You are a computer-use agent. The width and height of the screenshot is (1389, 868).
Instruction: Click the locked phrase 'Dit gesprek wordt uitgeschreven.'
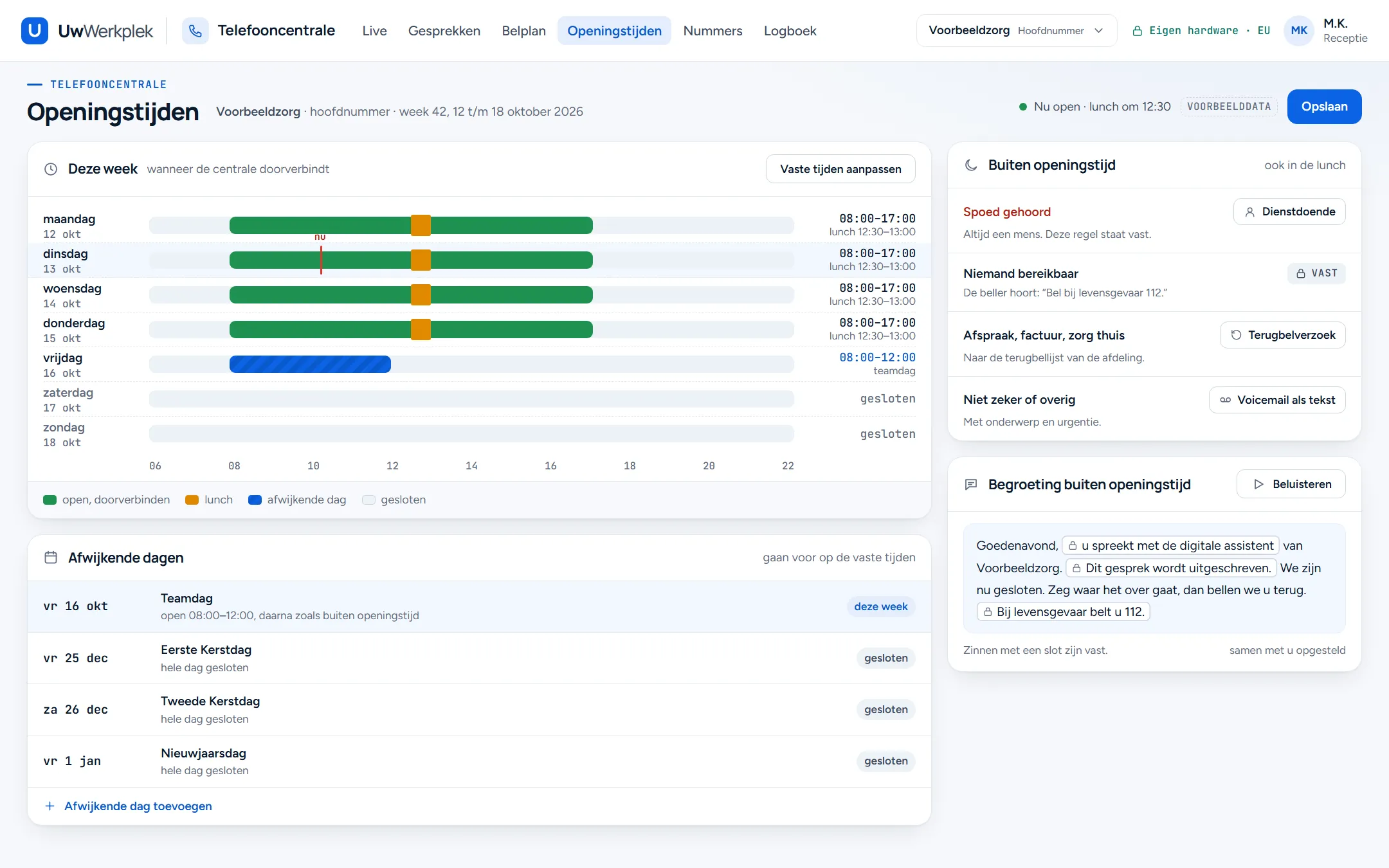1171,568
